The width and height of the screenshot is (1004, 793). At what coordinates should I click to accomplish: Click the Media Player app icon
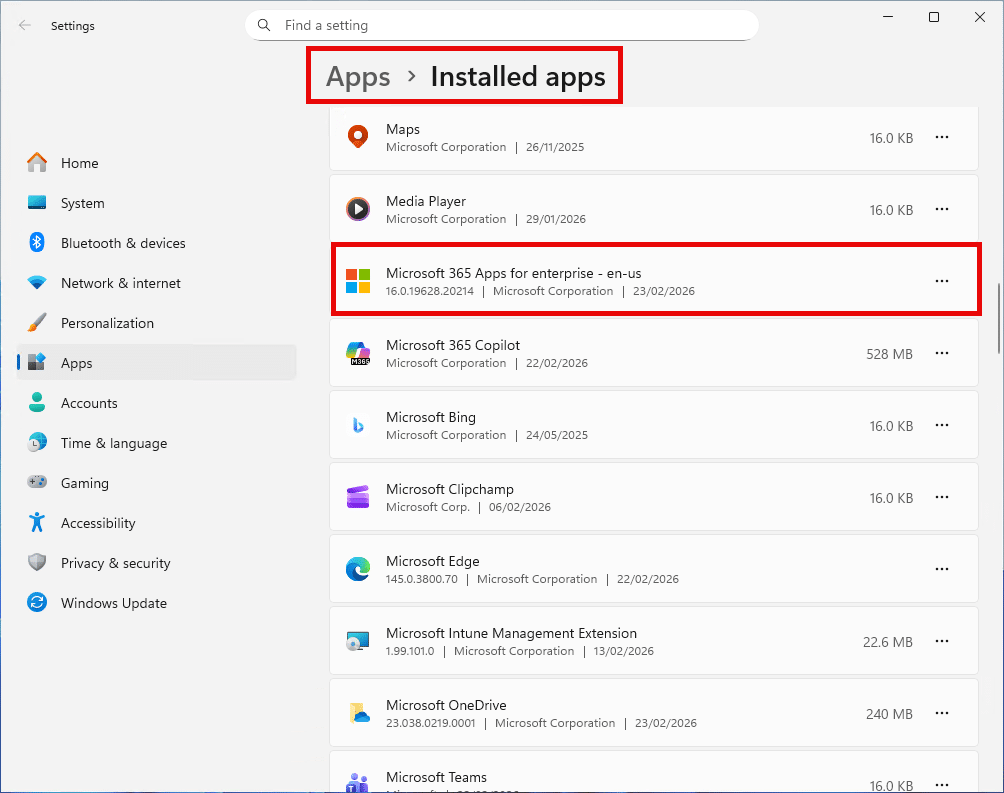358,210
